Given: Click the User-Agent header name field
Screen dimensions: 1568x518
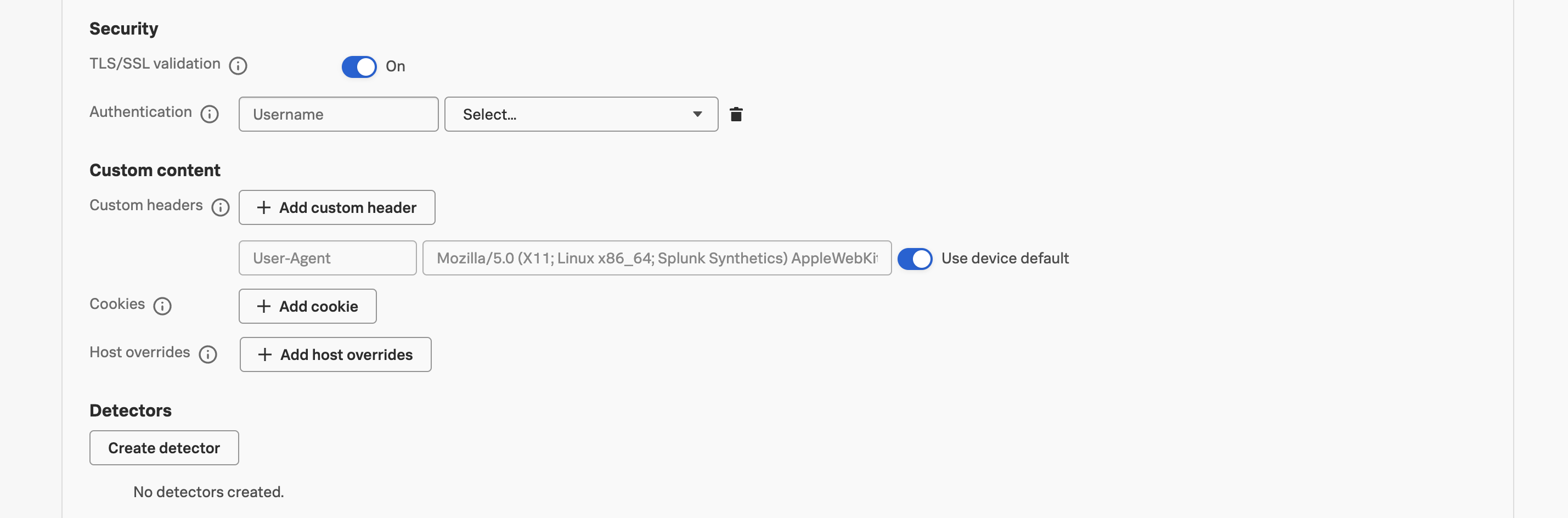Looking at the screenshot, I should tap(328, 257).
